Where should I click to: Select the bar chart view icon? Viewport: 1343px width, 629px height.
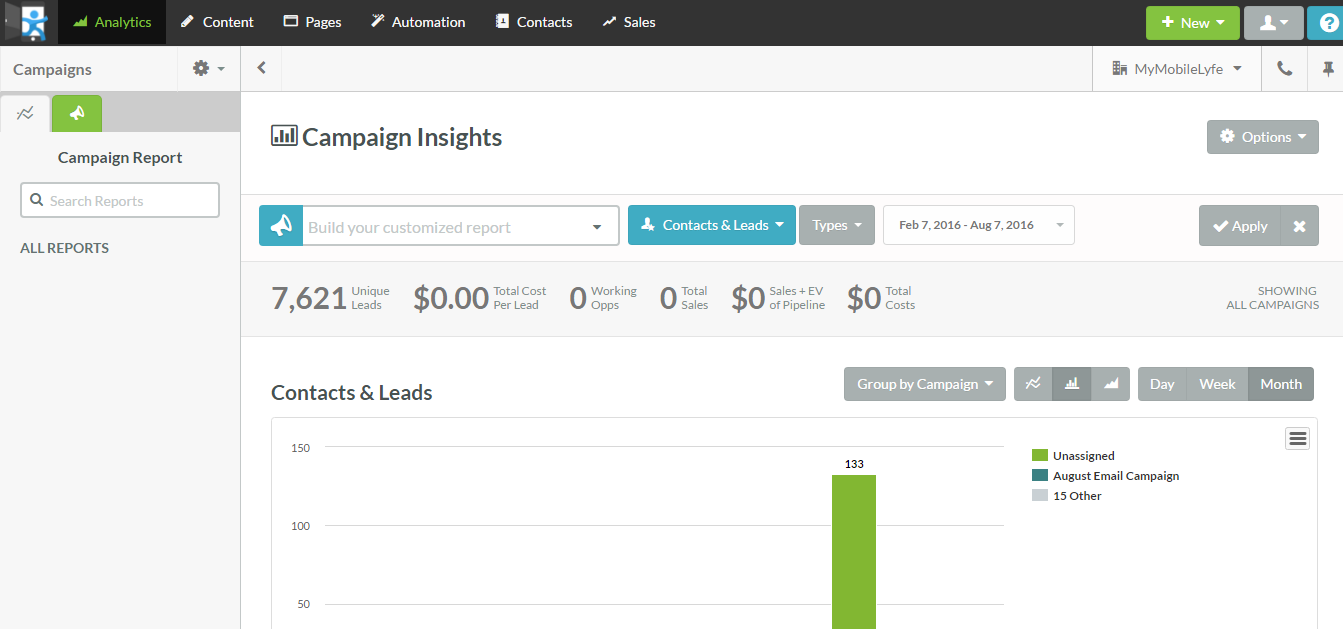tap(1072, 384)
